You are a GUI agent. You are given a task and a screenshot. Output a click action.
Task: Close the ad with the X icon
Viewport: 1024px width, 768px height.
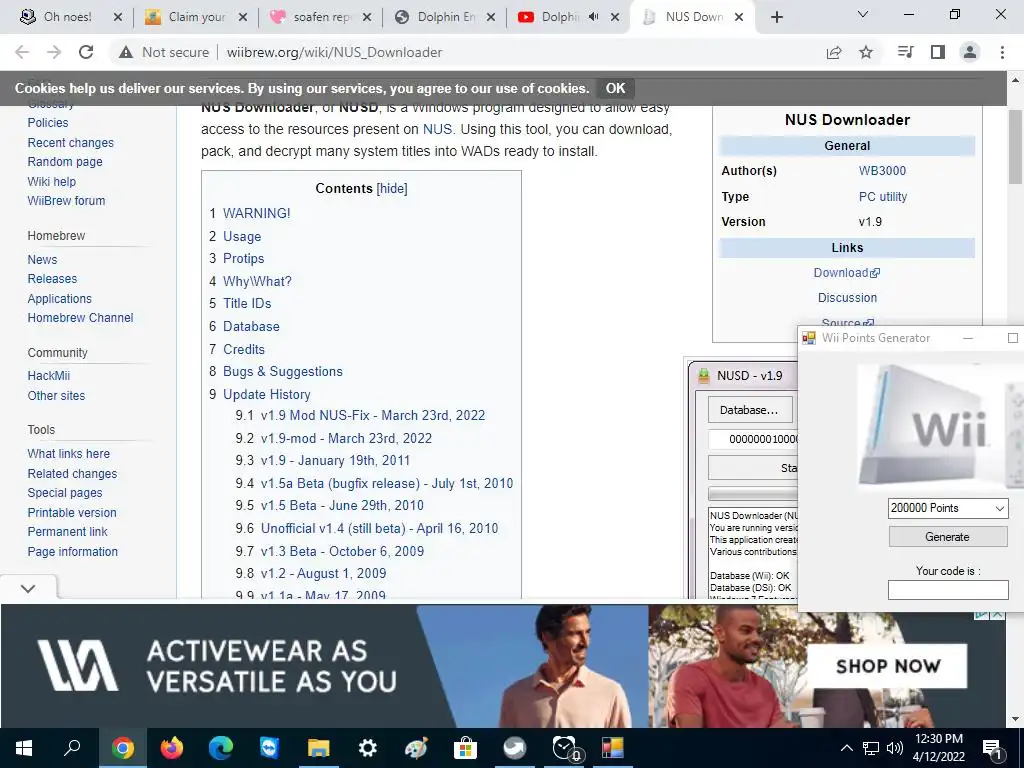[x=997, y=614]
